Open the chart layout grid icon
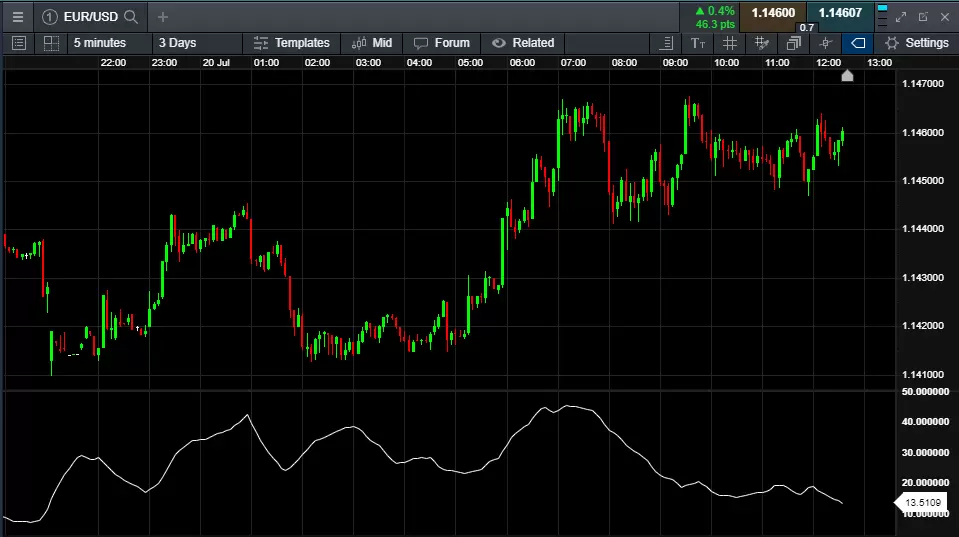The image size is (959, 537). (51, 43)
